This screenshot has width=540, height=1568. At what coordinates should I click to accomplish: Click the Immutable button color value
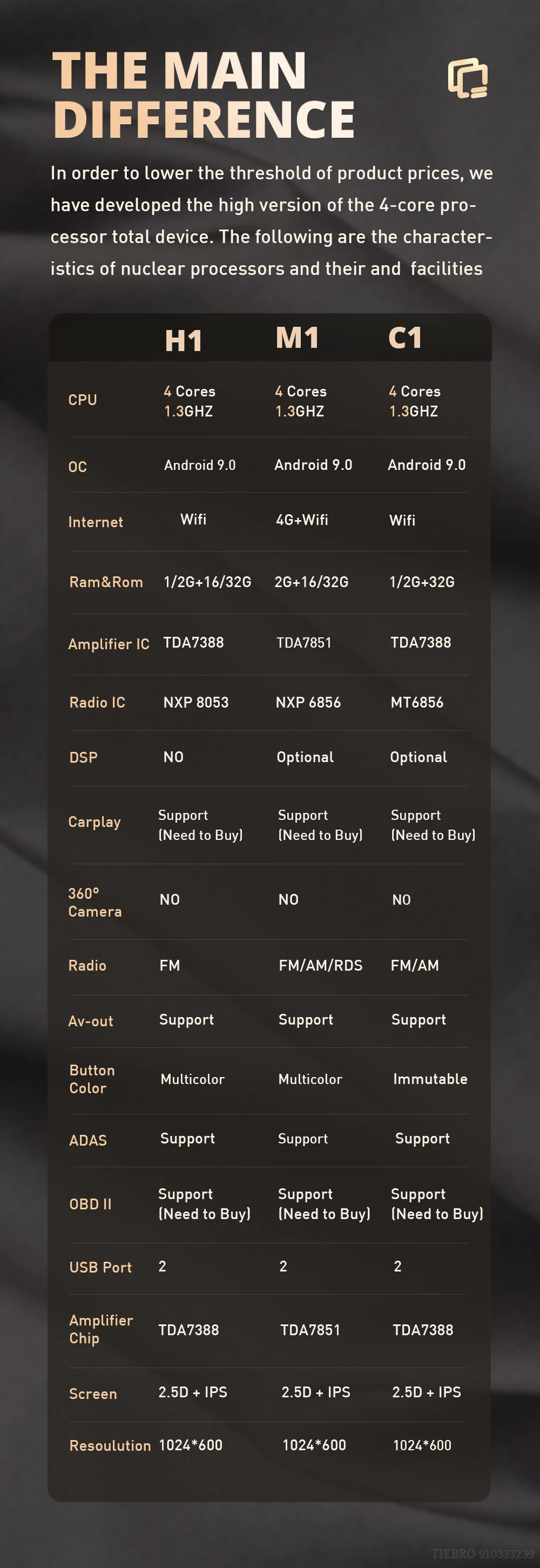click(x=430, y=1079)
